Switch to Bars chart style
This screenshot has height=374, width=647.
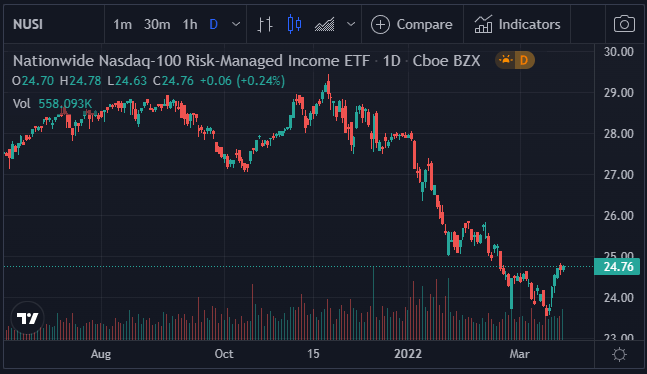265,24
